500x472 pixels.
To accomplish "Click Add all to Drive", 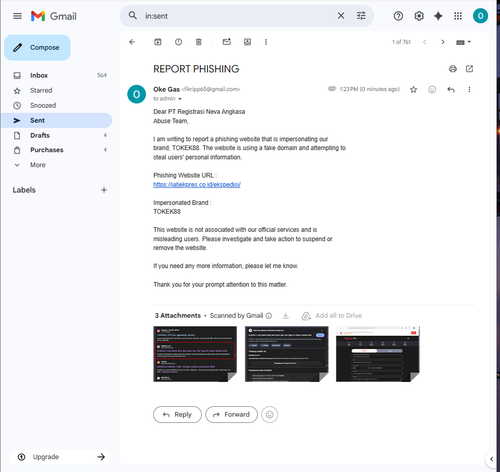I will pyautogui.click(x=332, y=316).
